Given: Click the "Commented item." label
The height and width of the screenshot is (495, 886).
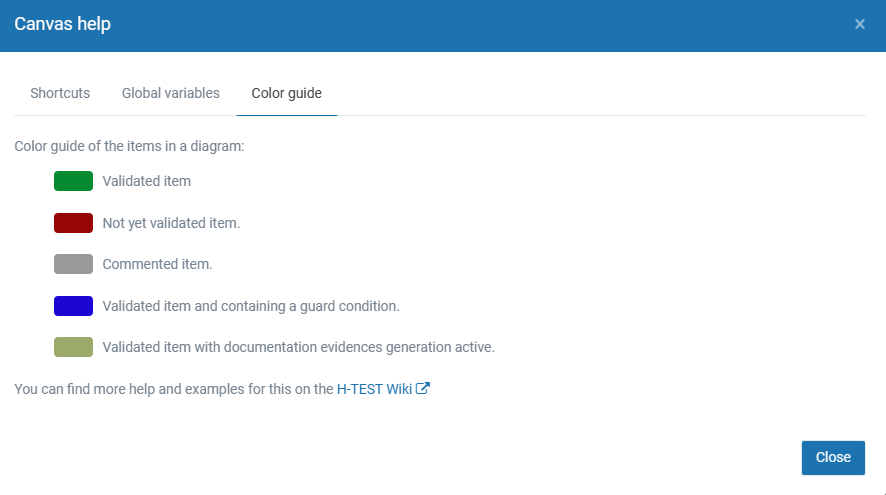Looking at the screenshot, I should point(157,264).
